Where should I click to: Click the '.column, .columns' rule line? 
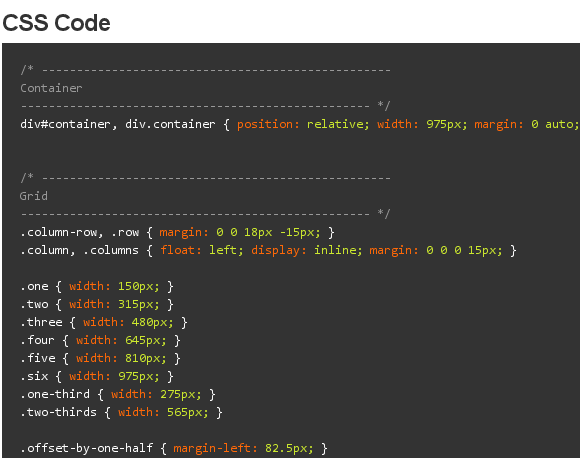tap(268, 250)
